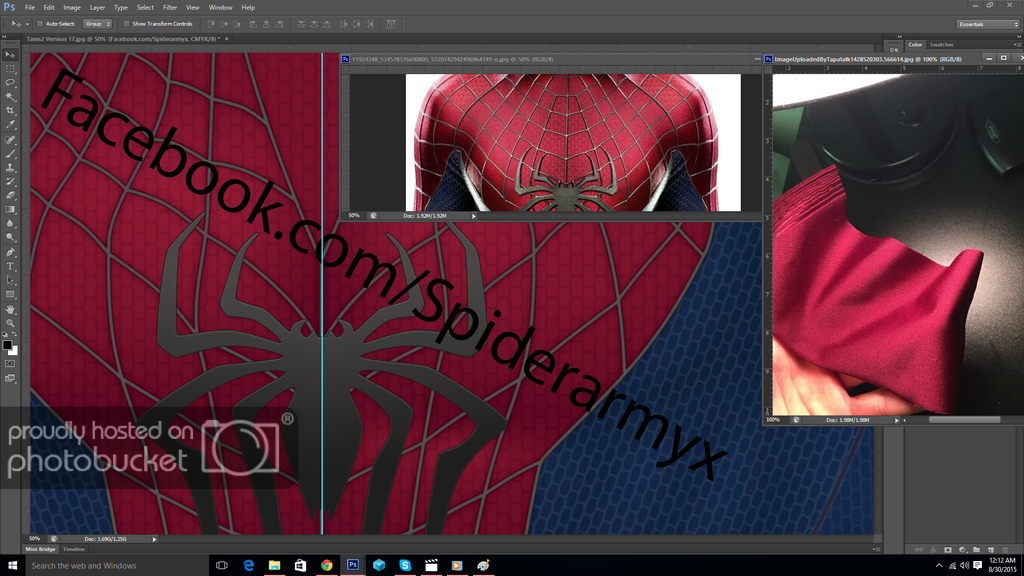
Task: Click the Windows Start button
Action: click(x=12, y=566)
